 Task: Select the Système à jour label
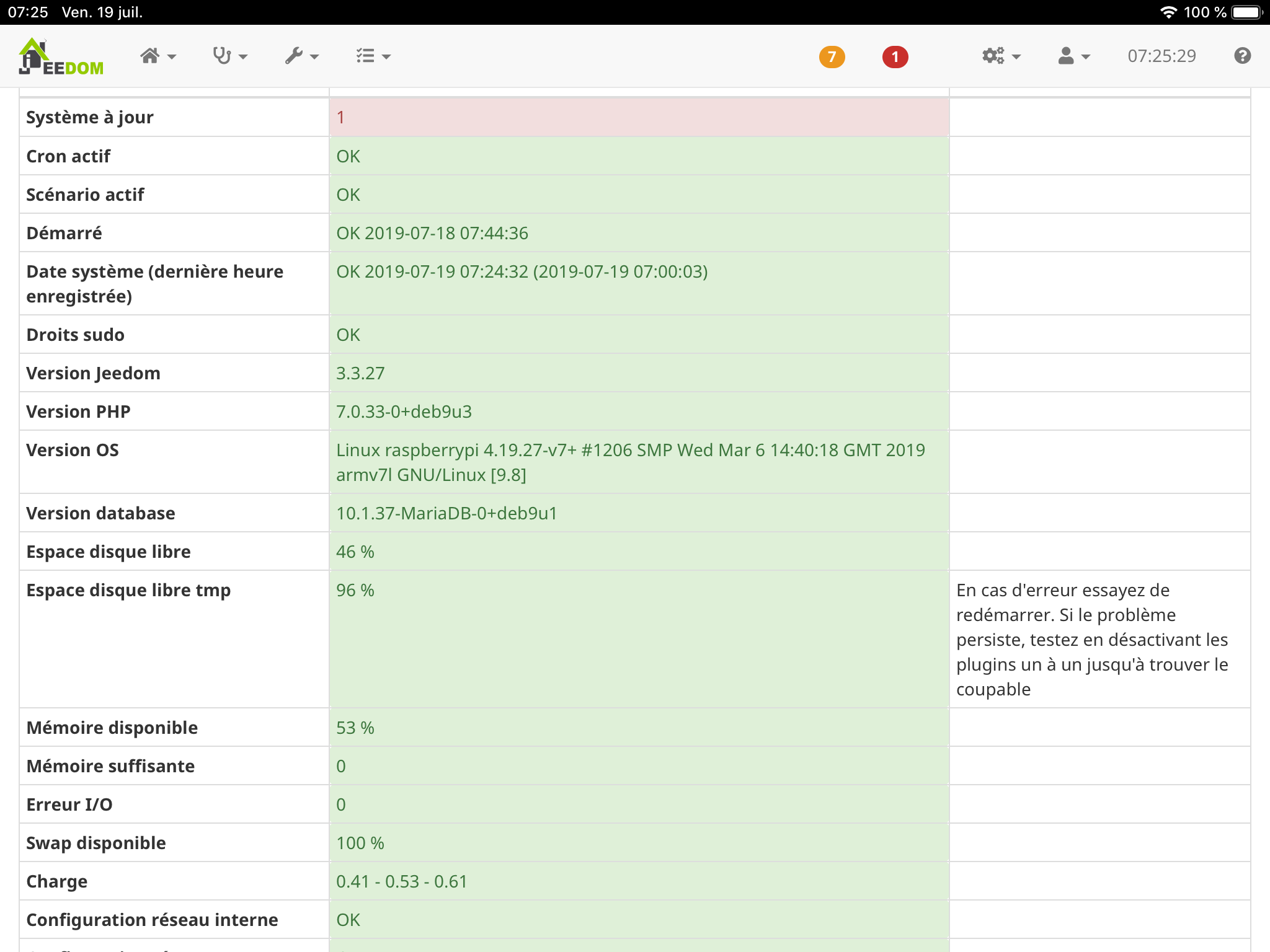coord(90,117)
